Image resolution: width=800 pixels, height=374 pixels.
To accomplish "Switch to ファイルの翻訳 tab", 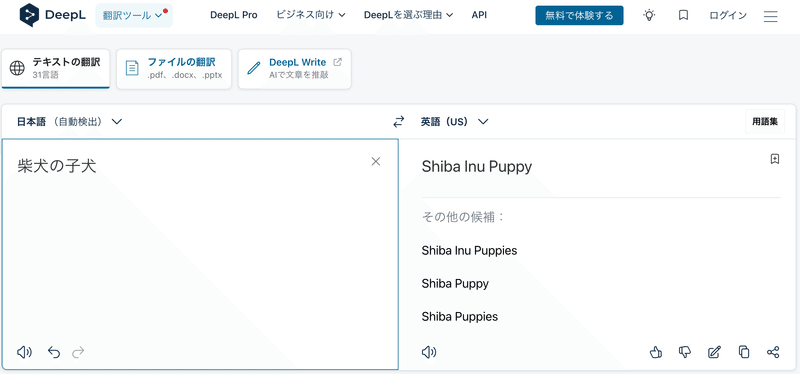I will coord(173,69).
